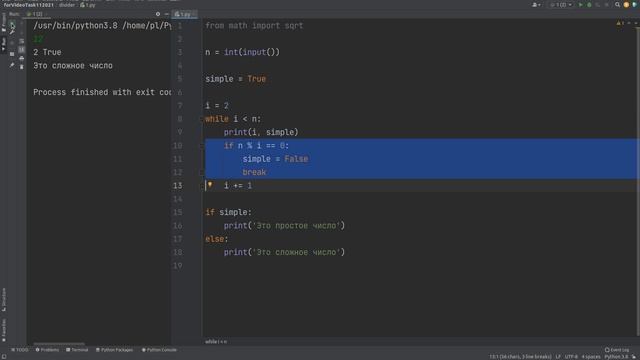Open the Event Log
The width and height of the screenshot is (640, 360).
pyautogui.click(x=617, y=350)
